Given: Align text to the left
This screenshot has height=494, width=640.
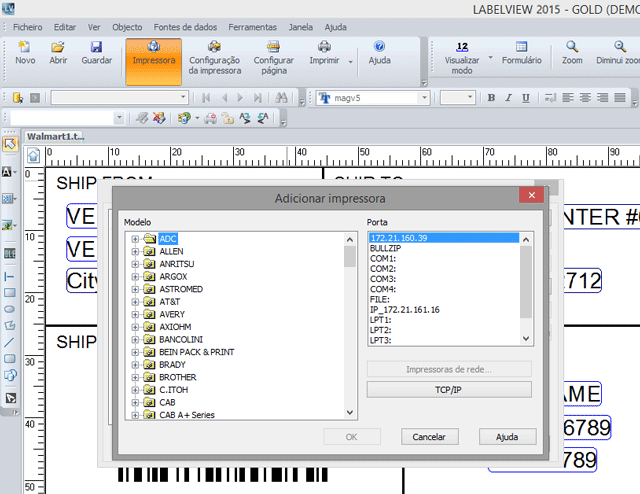Looking at the screenshot, I should (x=568, y=98).
